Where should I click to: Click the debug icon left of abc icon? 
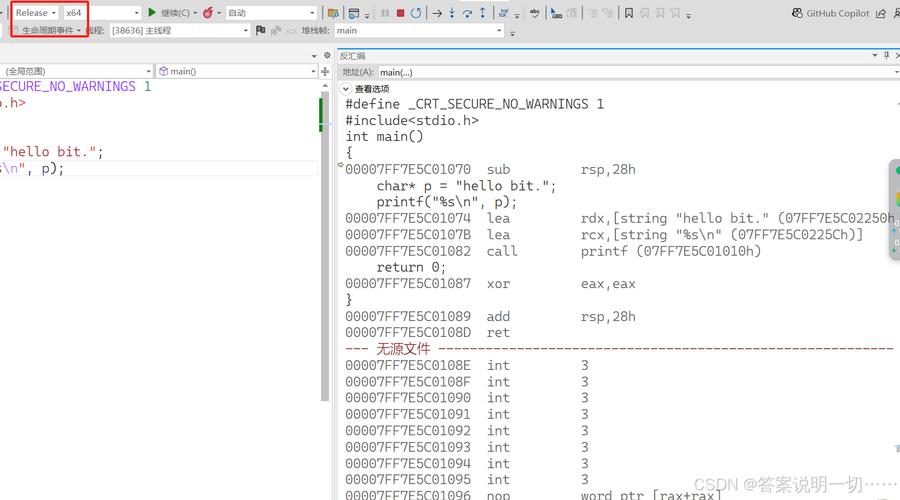[x=503, y=13]
